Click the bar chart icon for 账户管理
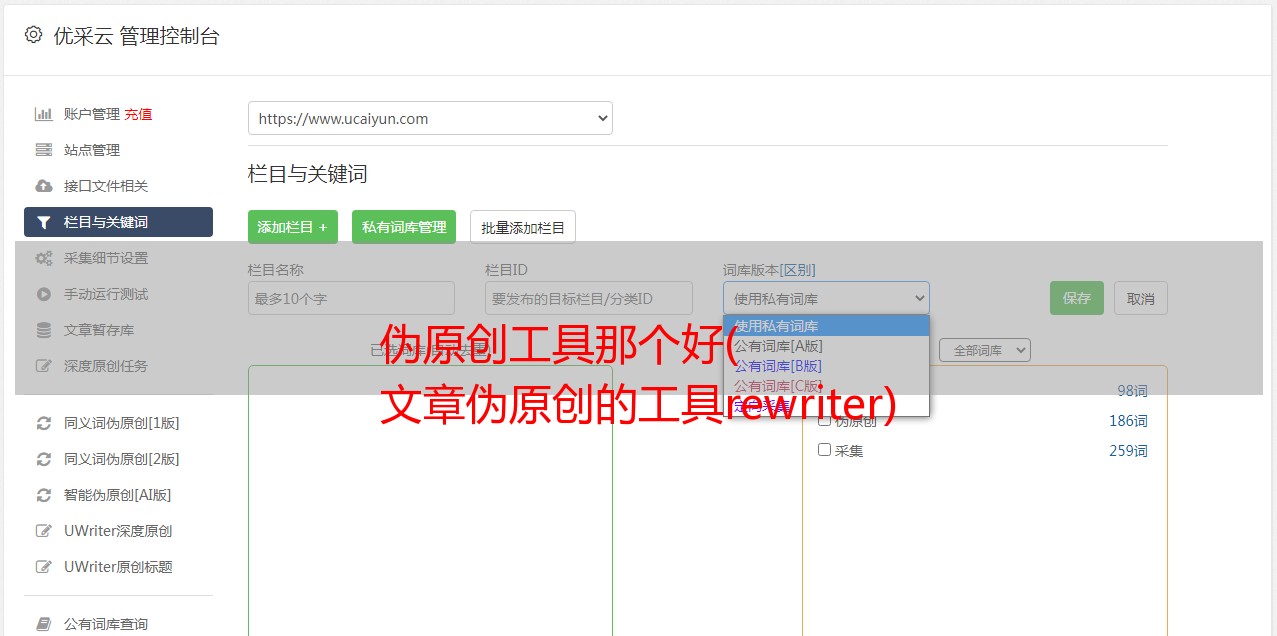Image resolution: width=1277 pixels, height=636 pixels. [44, 114]
